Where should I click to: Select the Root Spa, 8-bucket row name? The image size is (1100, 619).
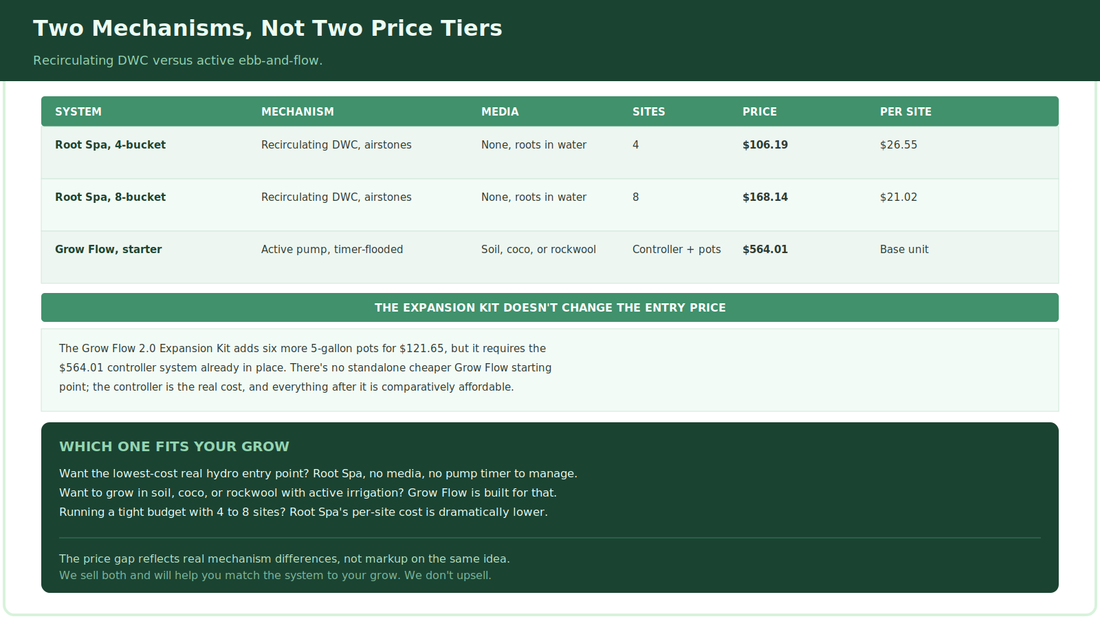tap(110, 197)
